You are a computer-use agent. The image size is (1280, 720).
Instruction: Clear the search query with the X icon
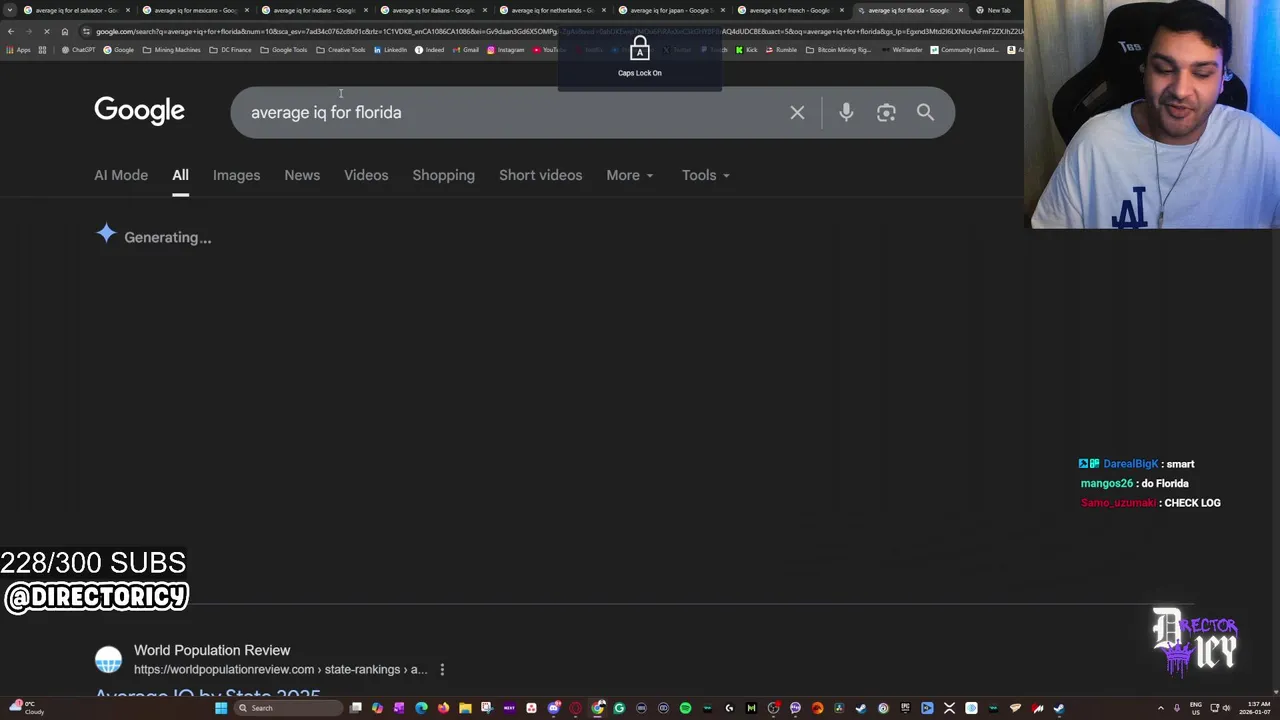[797, 113]
